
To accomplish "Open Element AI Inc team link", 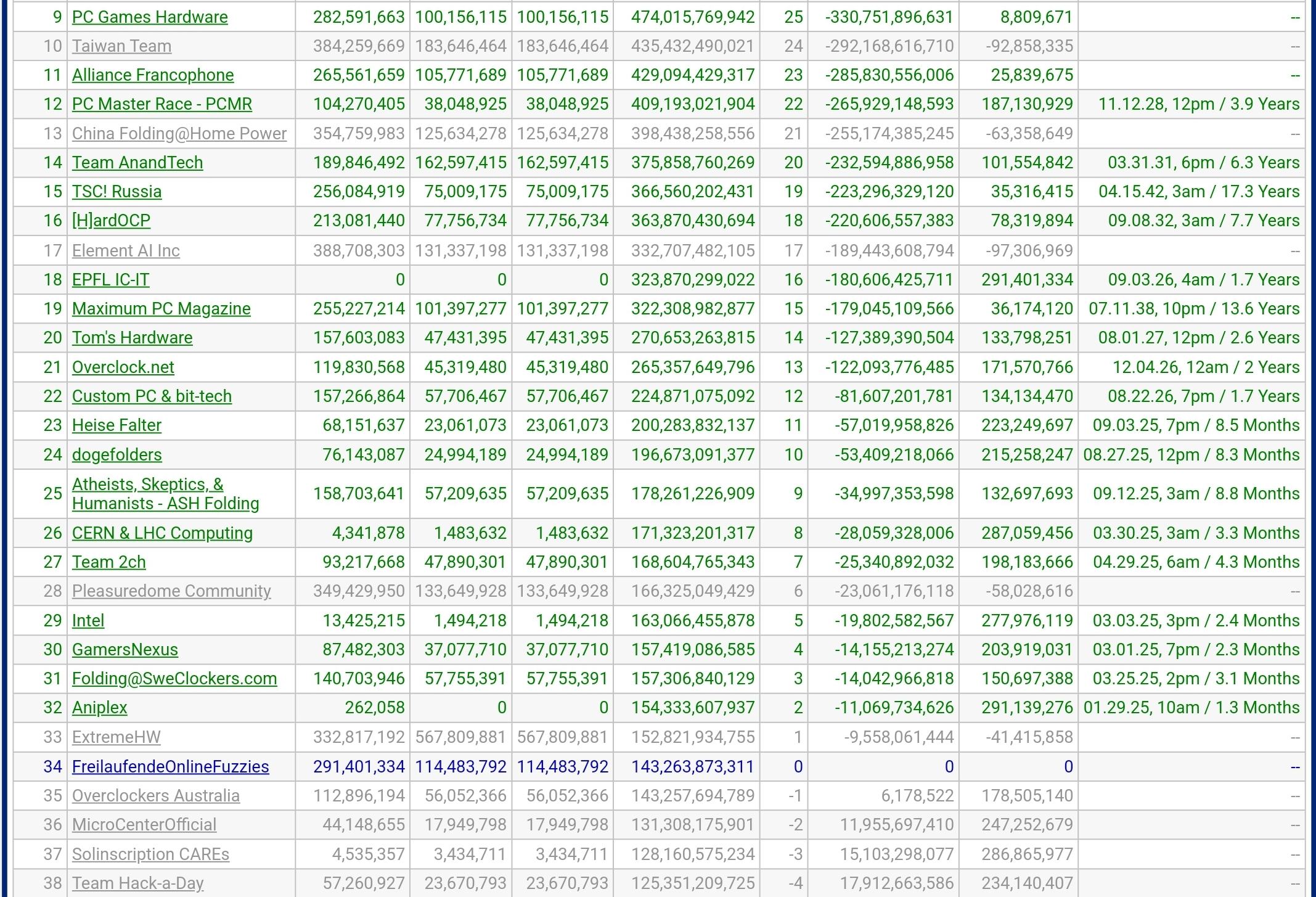I will pyautogui.click(x=126, y=251).
